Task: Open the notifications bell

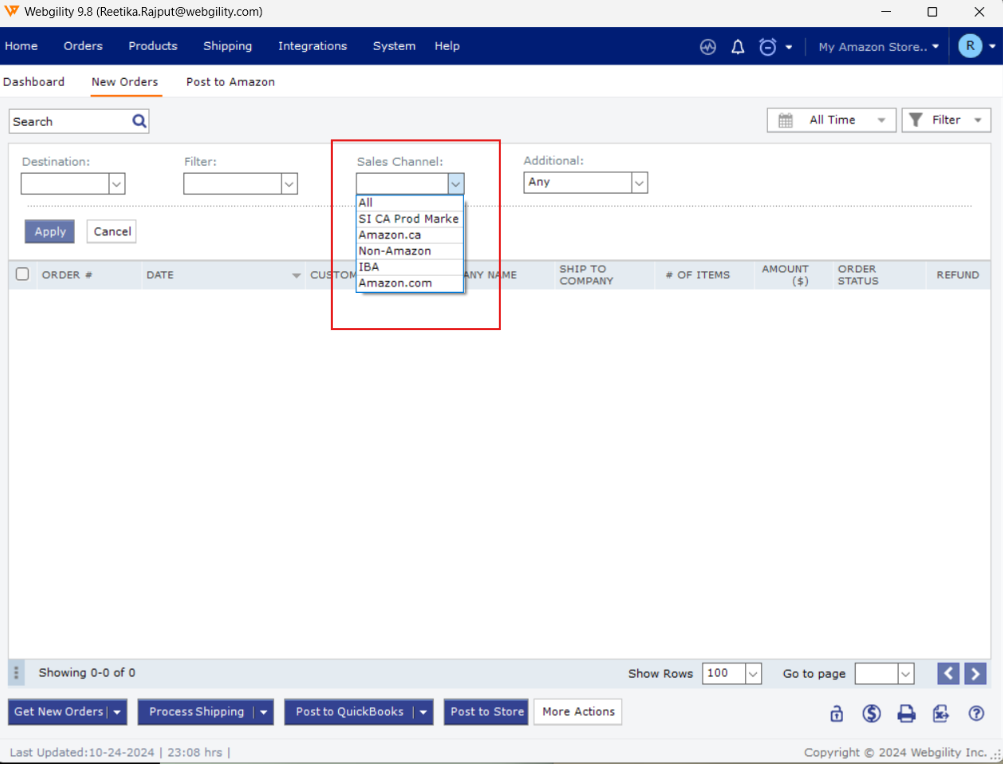Action: click(738, 47)
